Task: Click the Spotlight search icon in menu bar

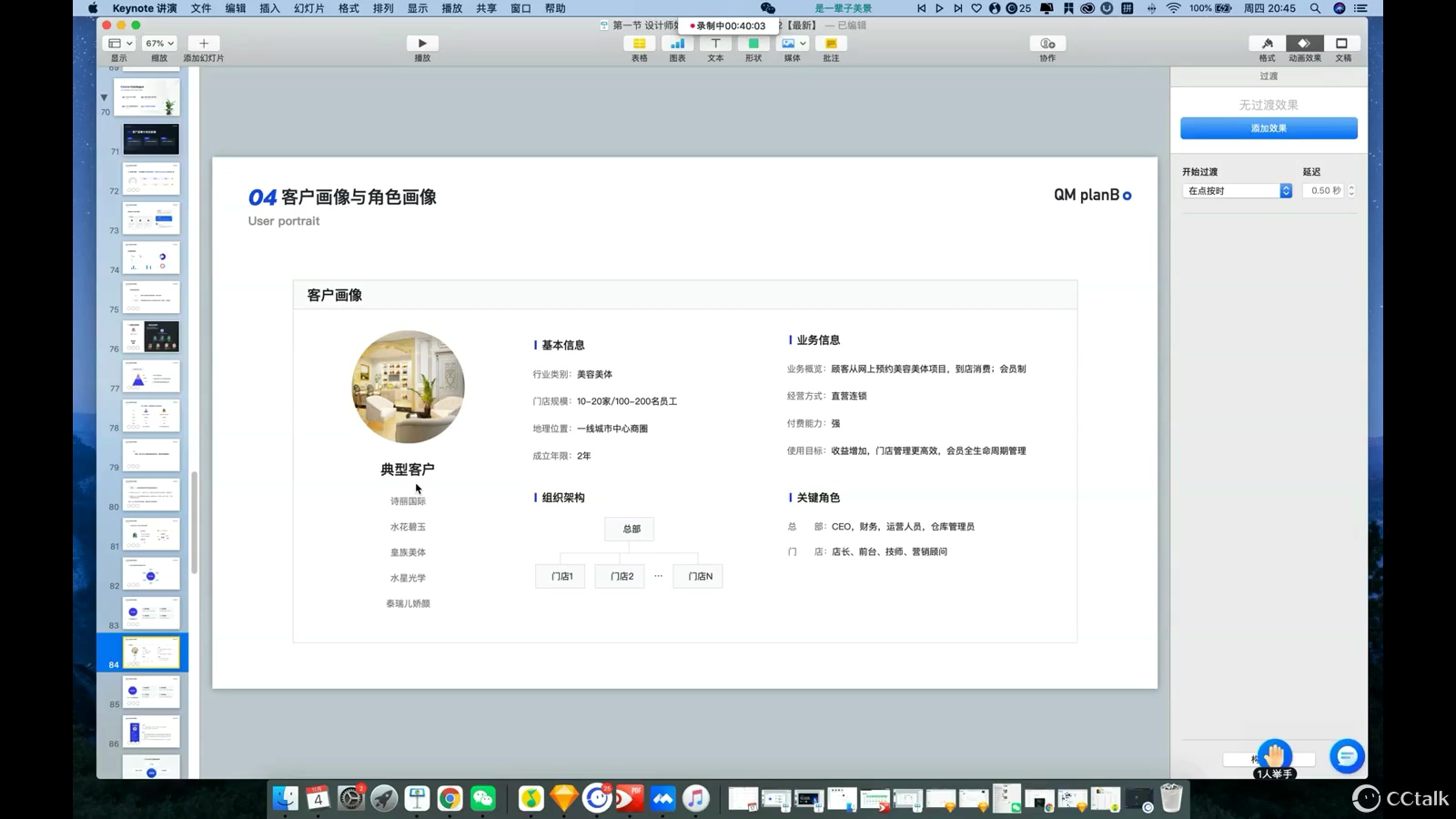Action: tap(1315, 8)
